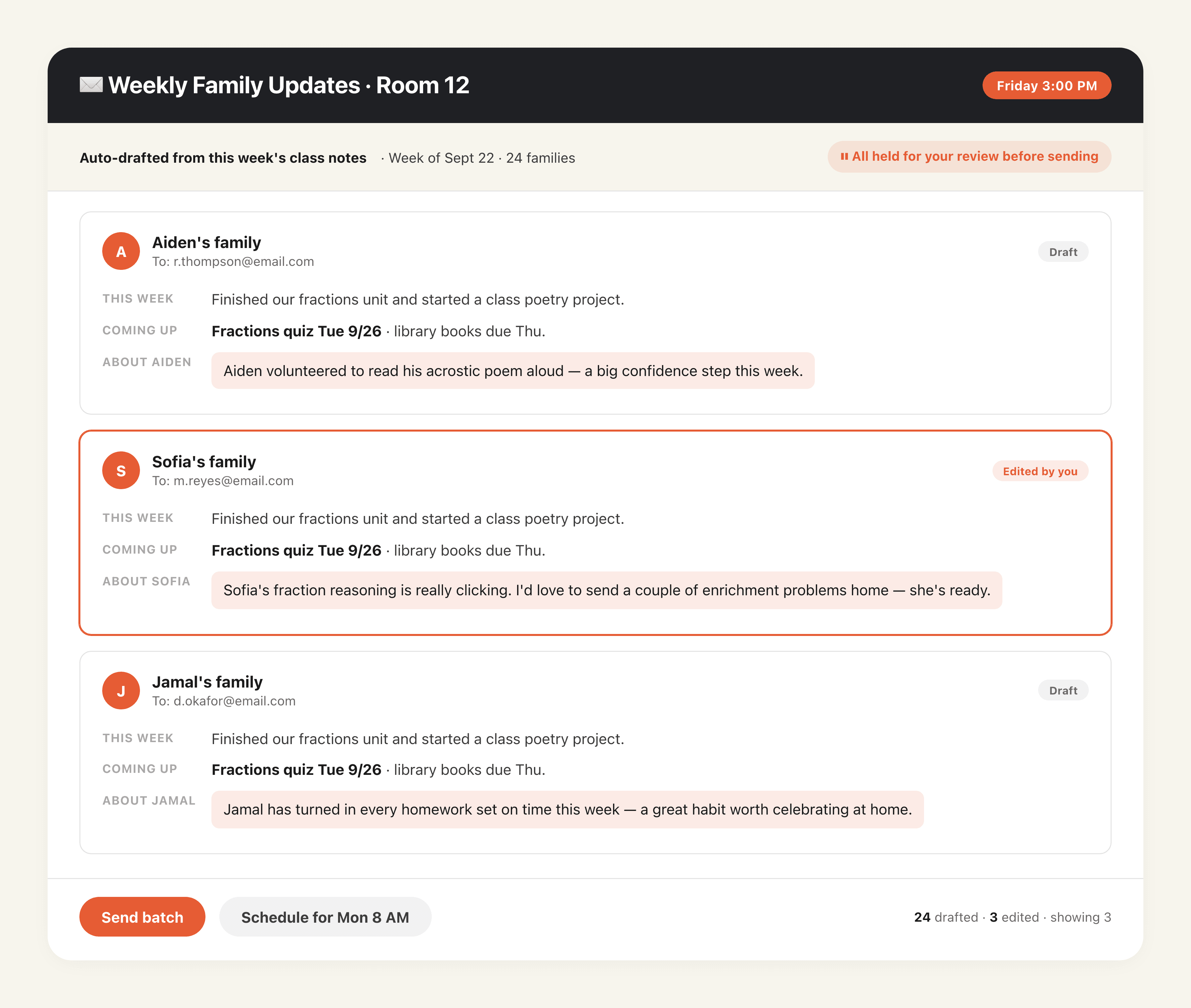
Task: Click the Friday 3:00 PM badge
Action: 1046,85
